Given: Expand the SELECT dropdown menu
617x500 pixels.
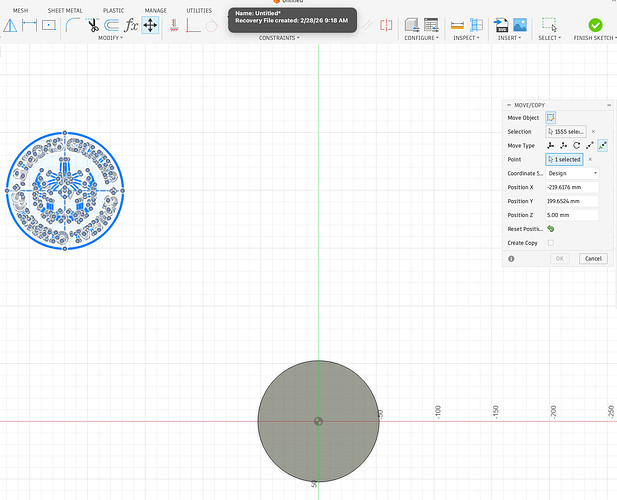Looking at the screenshot, I should tap(550, 38).
